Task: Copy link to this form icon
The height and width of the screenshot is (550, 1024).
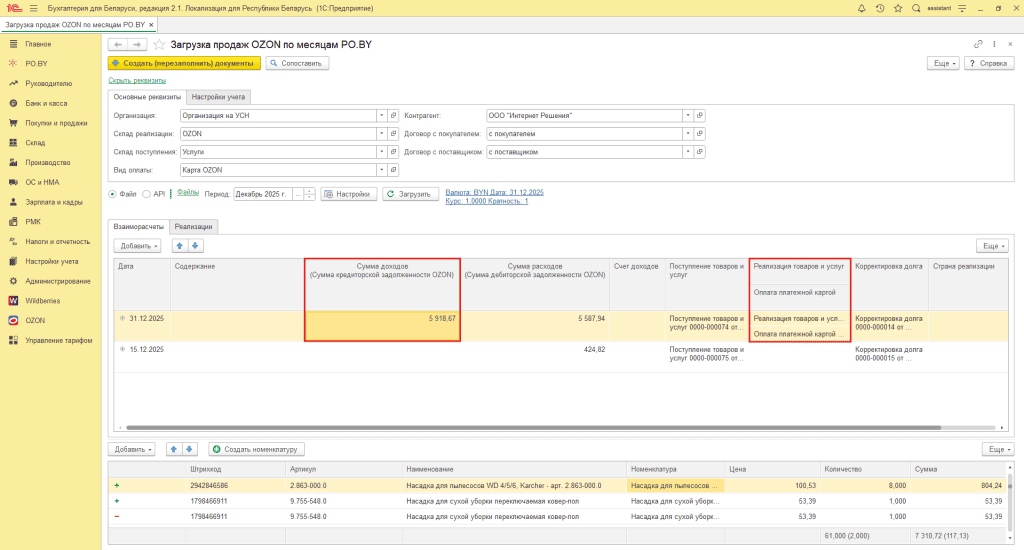Action: [x=978, y=44]
